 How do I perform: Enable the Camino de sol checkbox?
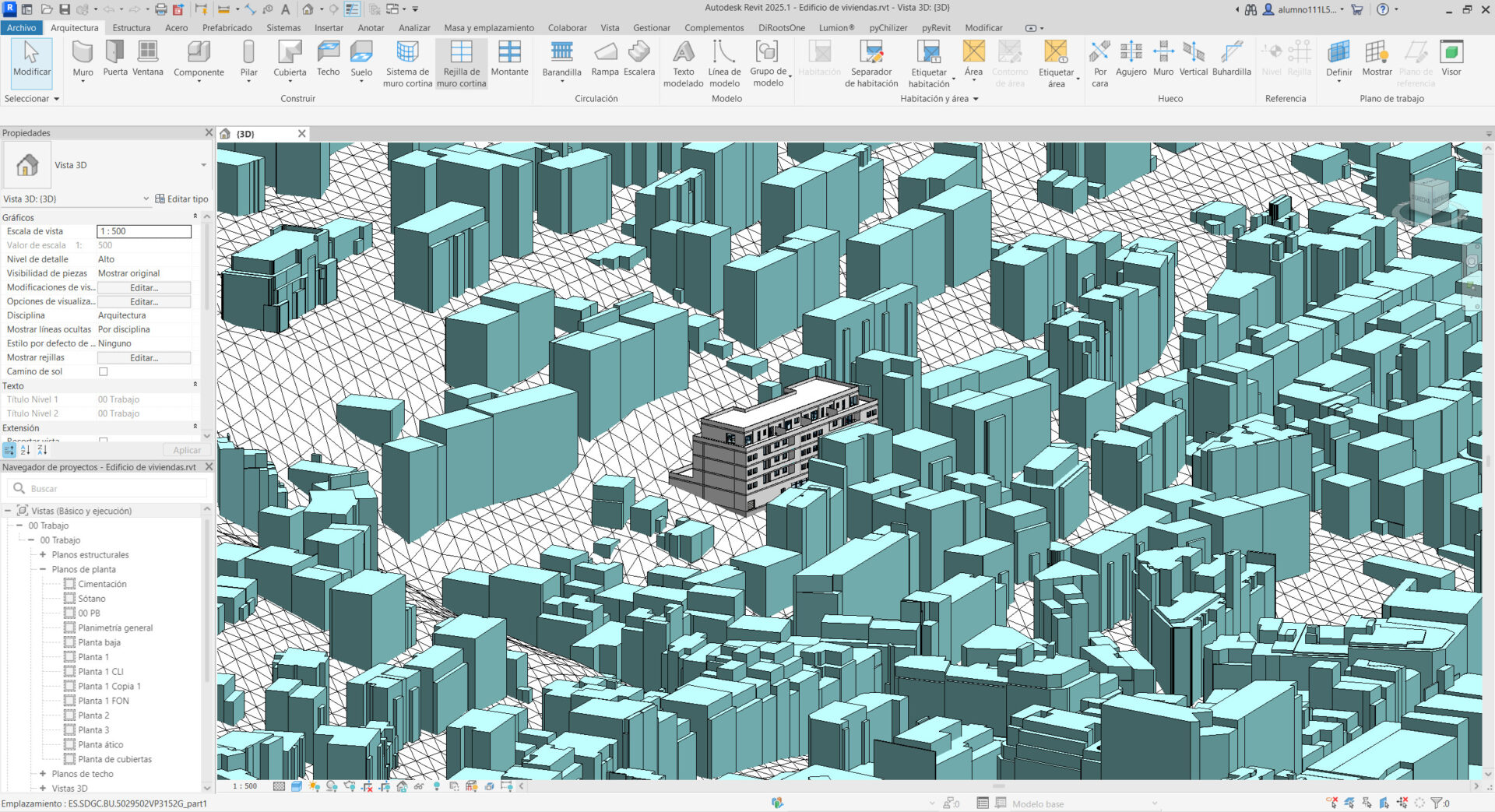pyautogui.click(x=103, y=372)
